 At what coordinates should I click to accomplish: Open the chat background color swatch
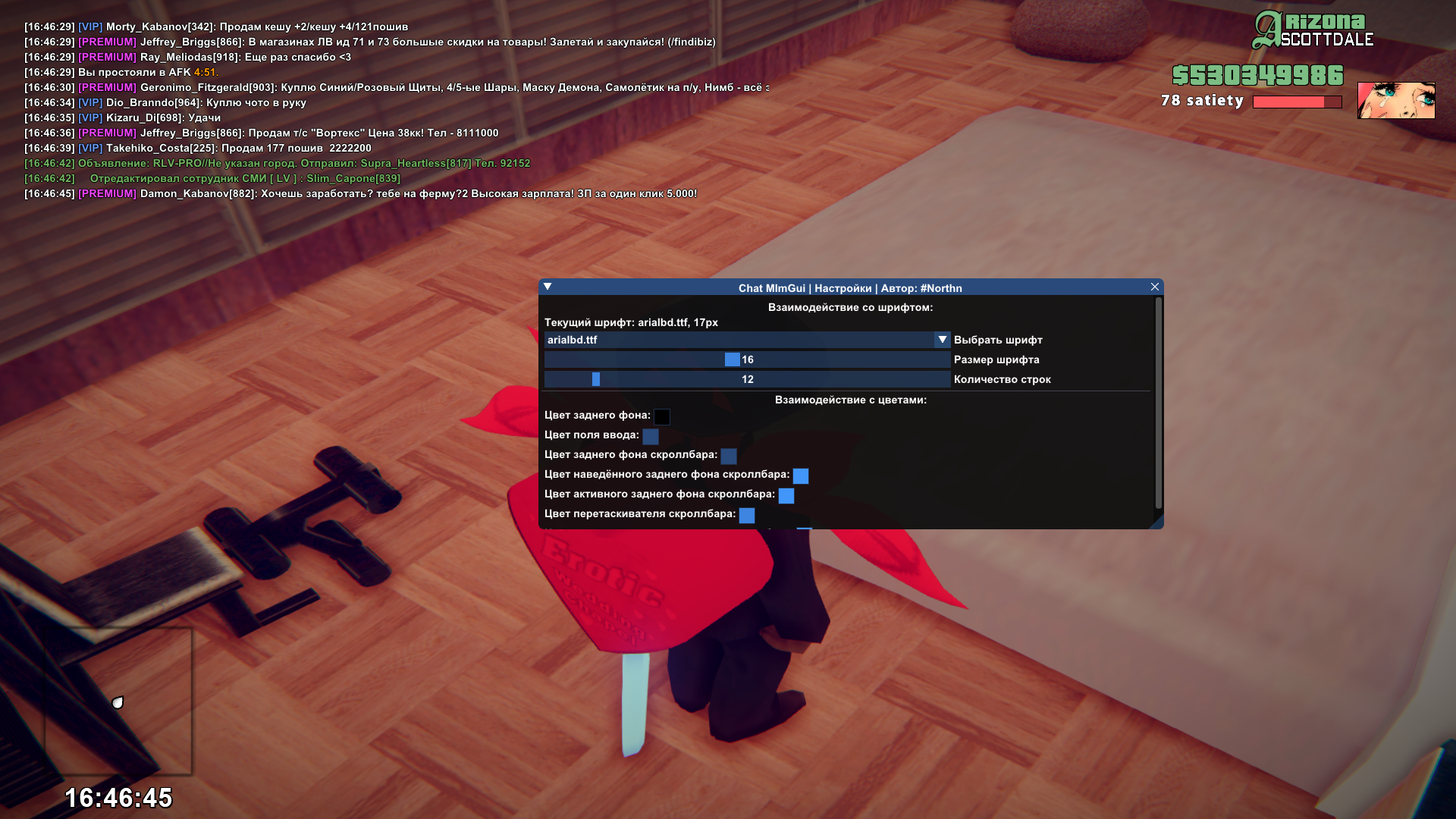tap(662, 416)
